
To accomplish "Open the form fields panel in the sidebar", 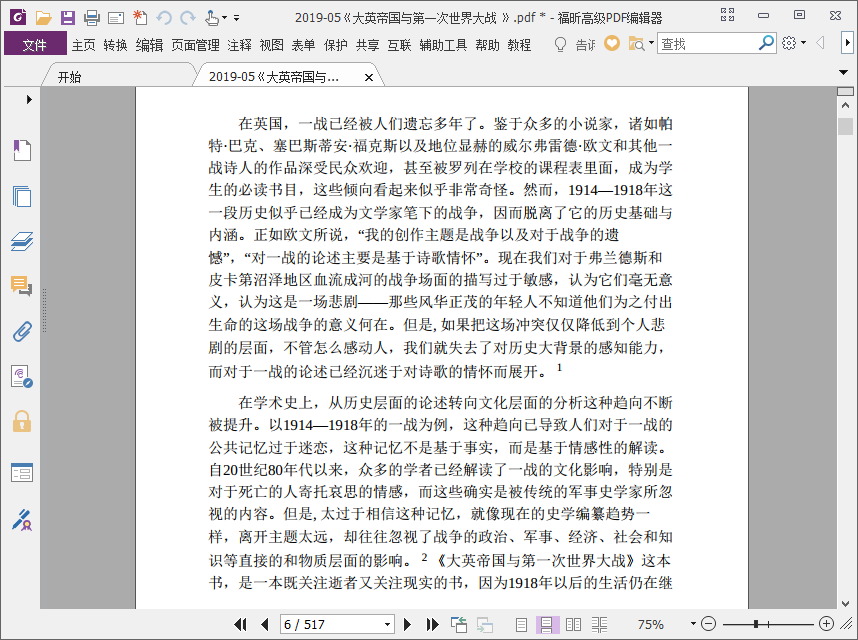I will 22,473.
